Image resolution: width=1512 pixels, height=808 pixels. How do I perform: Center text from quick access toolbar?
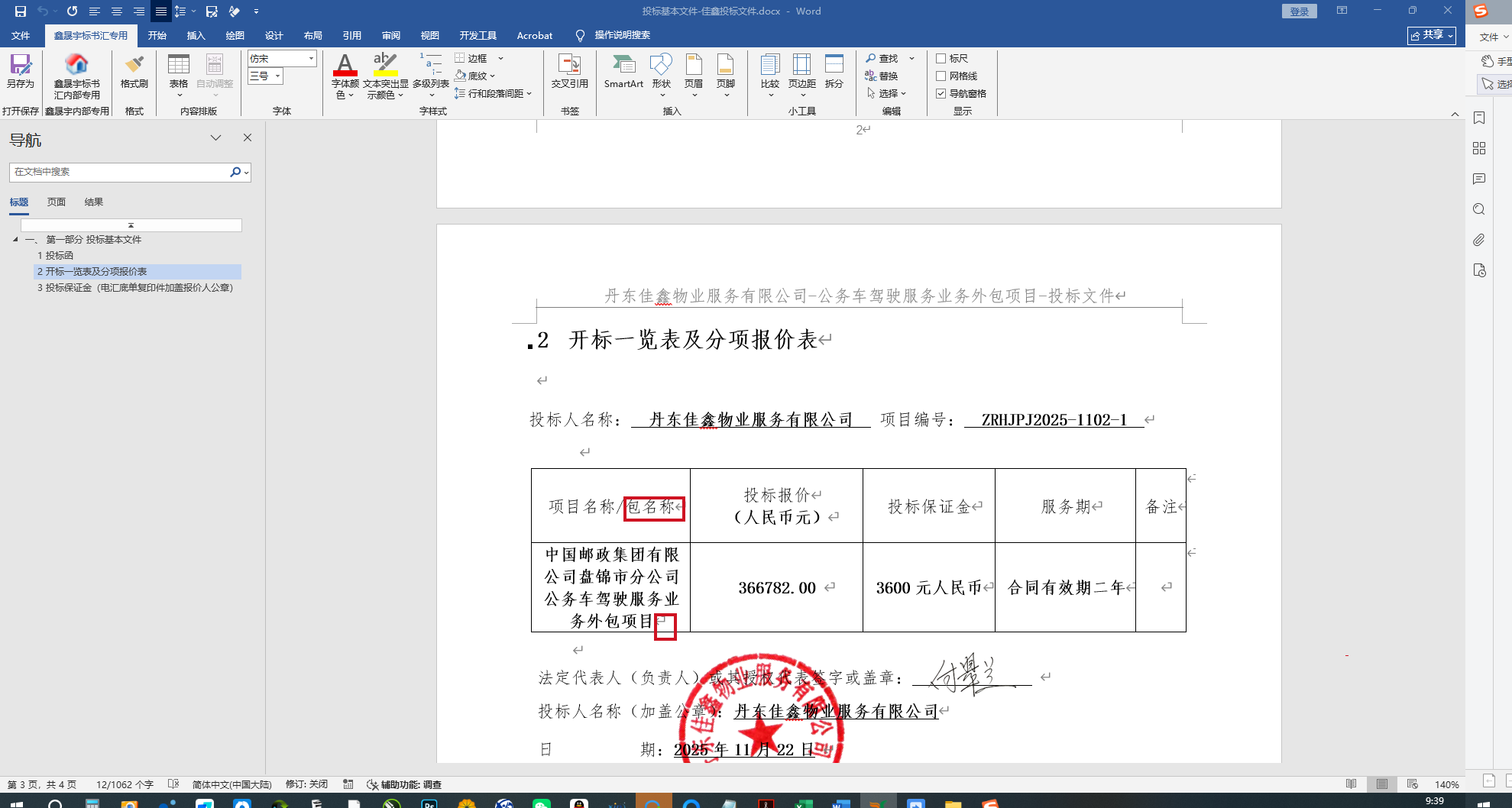pyautogui.click(x=117, y=11)
